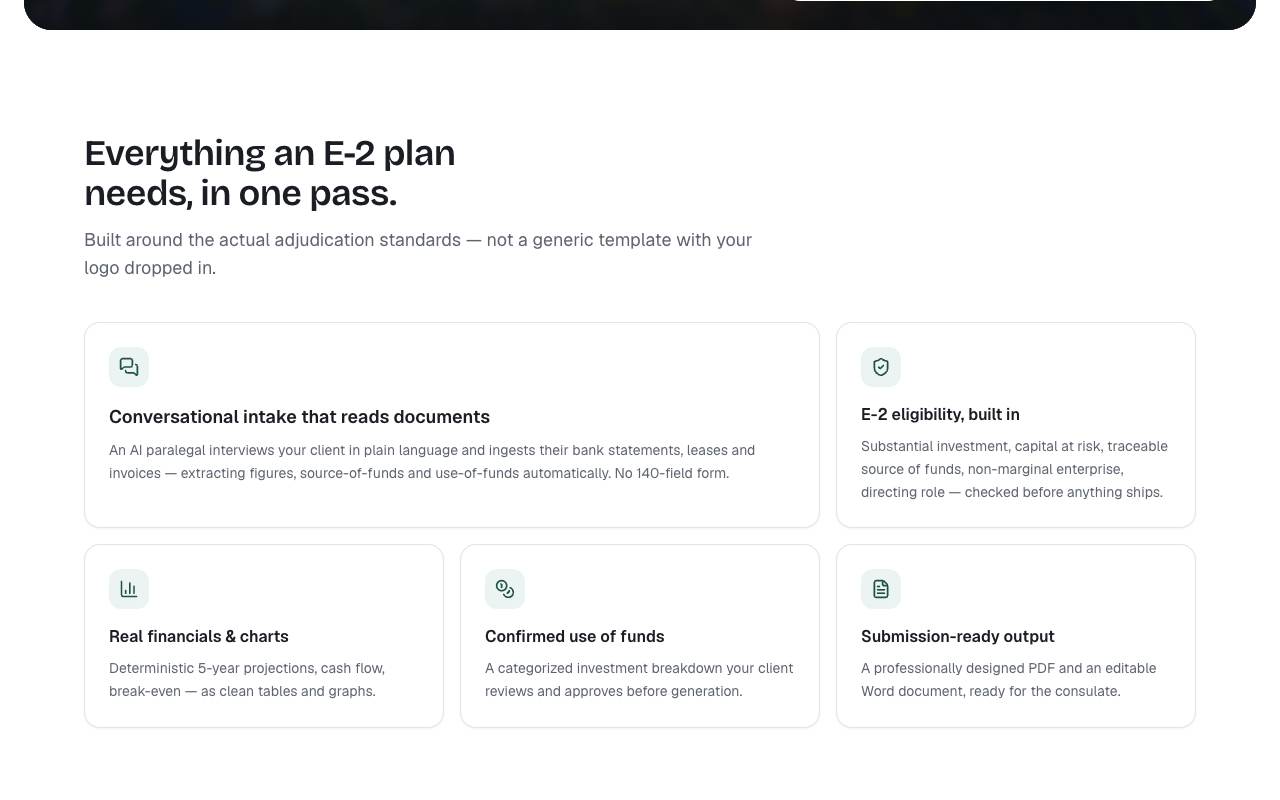Click the 'Real financials & charts' title
Image resolution: width=1280 pixels, height=800 pixels.
(199, 636)
